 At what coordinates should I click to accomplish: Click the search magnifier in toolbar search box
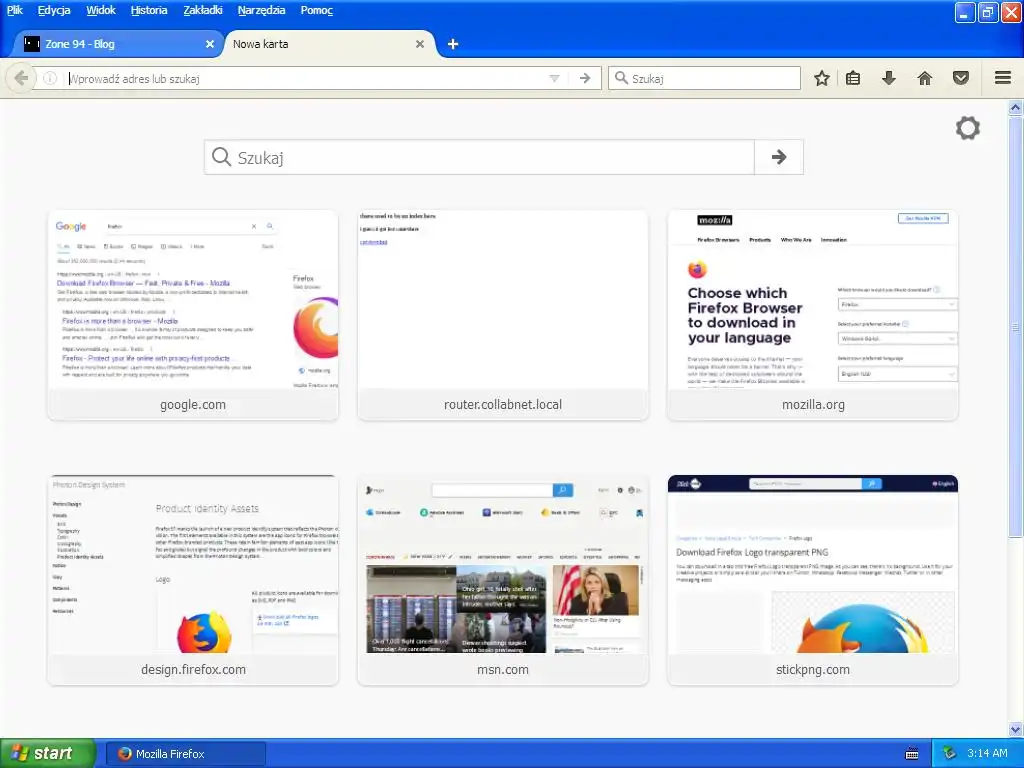[622, 78]
